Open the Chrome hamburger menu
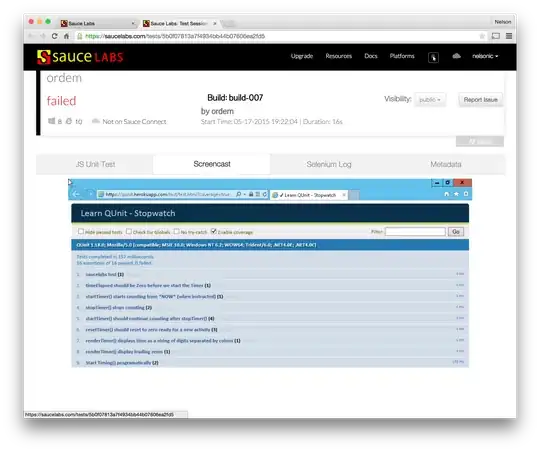Viewport: 540px width, 452px height. pos(509,36)
